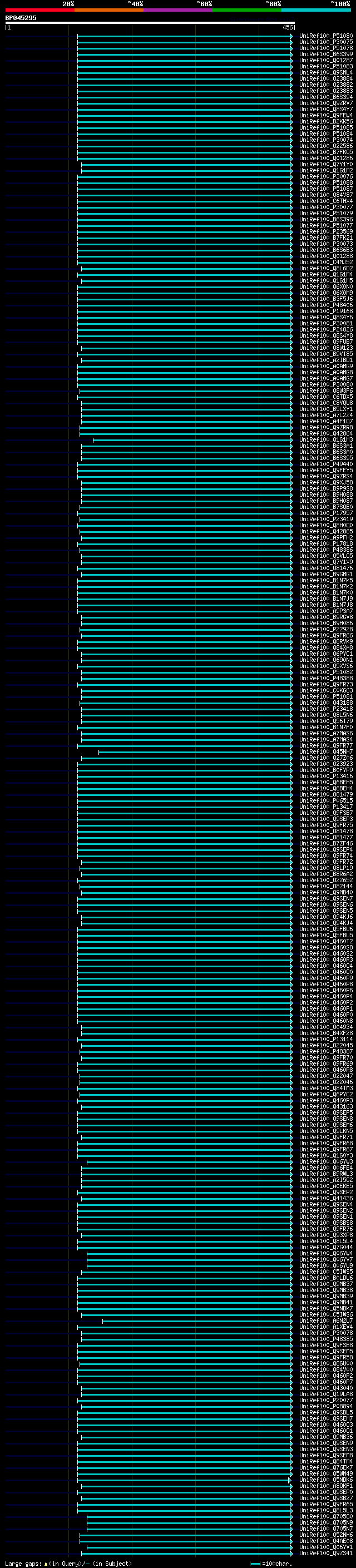Select UniRef100_B0FYP9 label
Viewport: 356px width, 1568px height.
(x=325, y=770)
